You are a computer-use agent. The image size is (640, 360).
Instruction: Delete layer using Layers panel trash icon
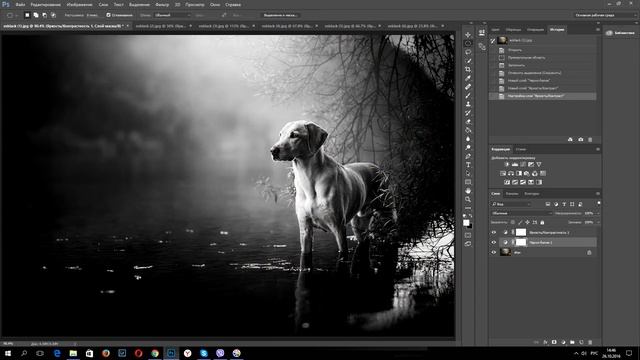(x=590, y=342)
